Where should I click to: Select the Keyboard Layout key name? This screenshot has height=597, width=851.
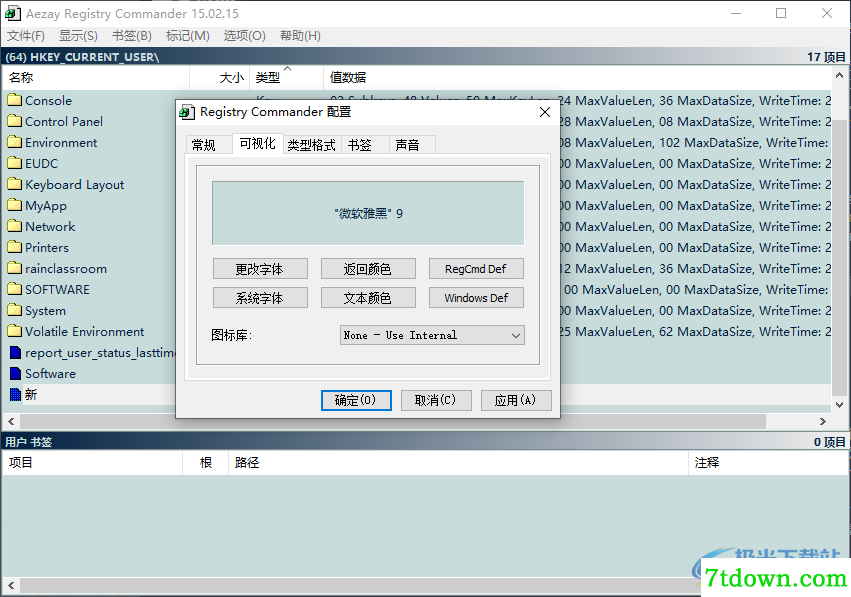click(x=74, y=185)
